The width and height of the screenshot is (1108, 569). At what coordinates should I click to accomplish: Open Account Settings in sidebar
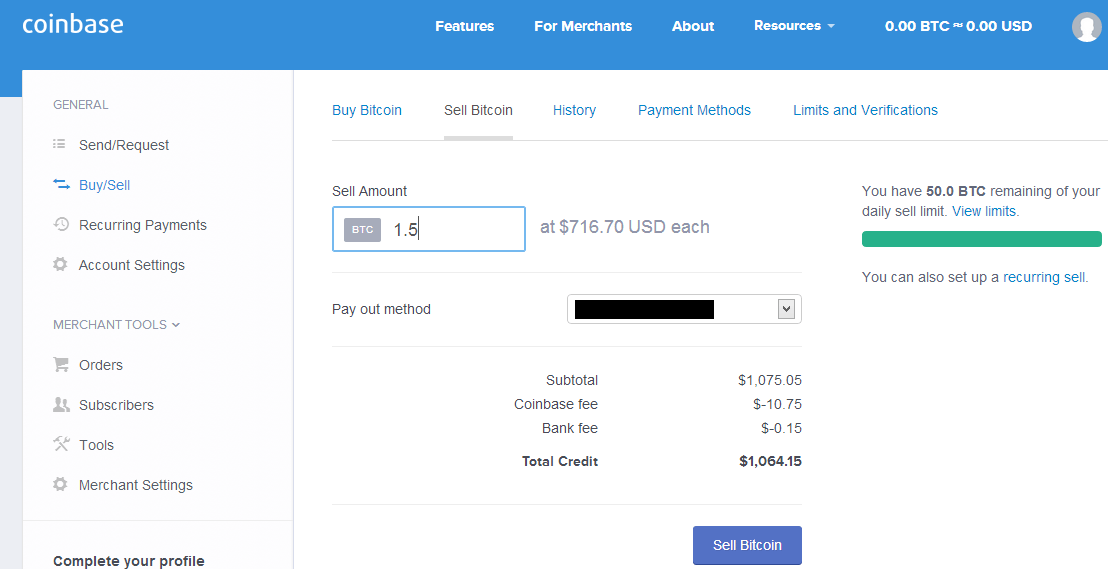coord(131,265)
